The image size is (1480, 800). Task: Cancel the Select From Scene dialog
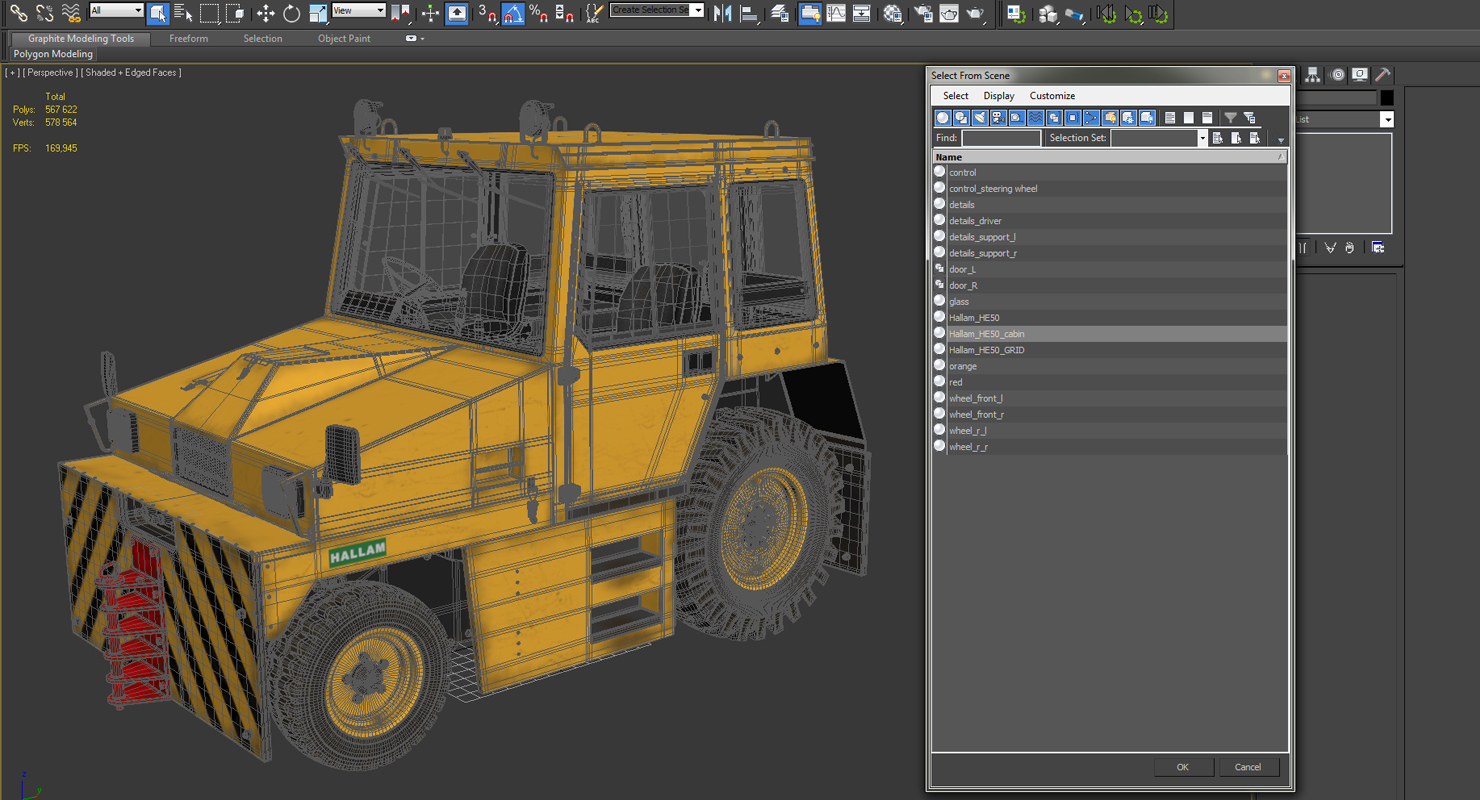(1248, 767)
